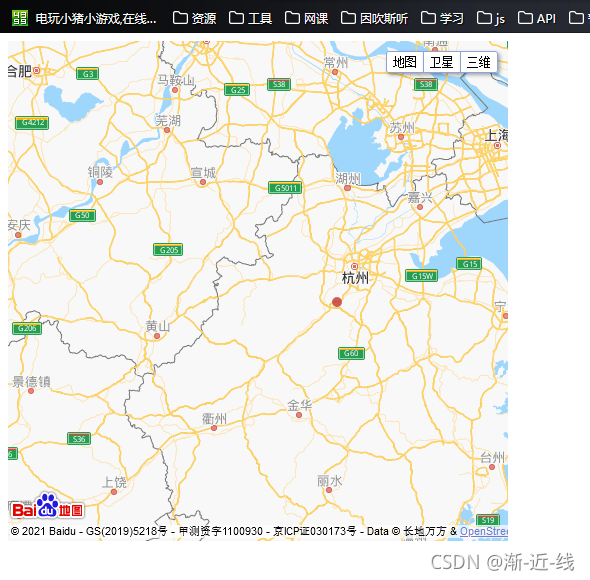Select the 常州 city label
Image resolution: width=590 pixels, height=580 pixels.
tap(336, 62)
